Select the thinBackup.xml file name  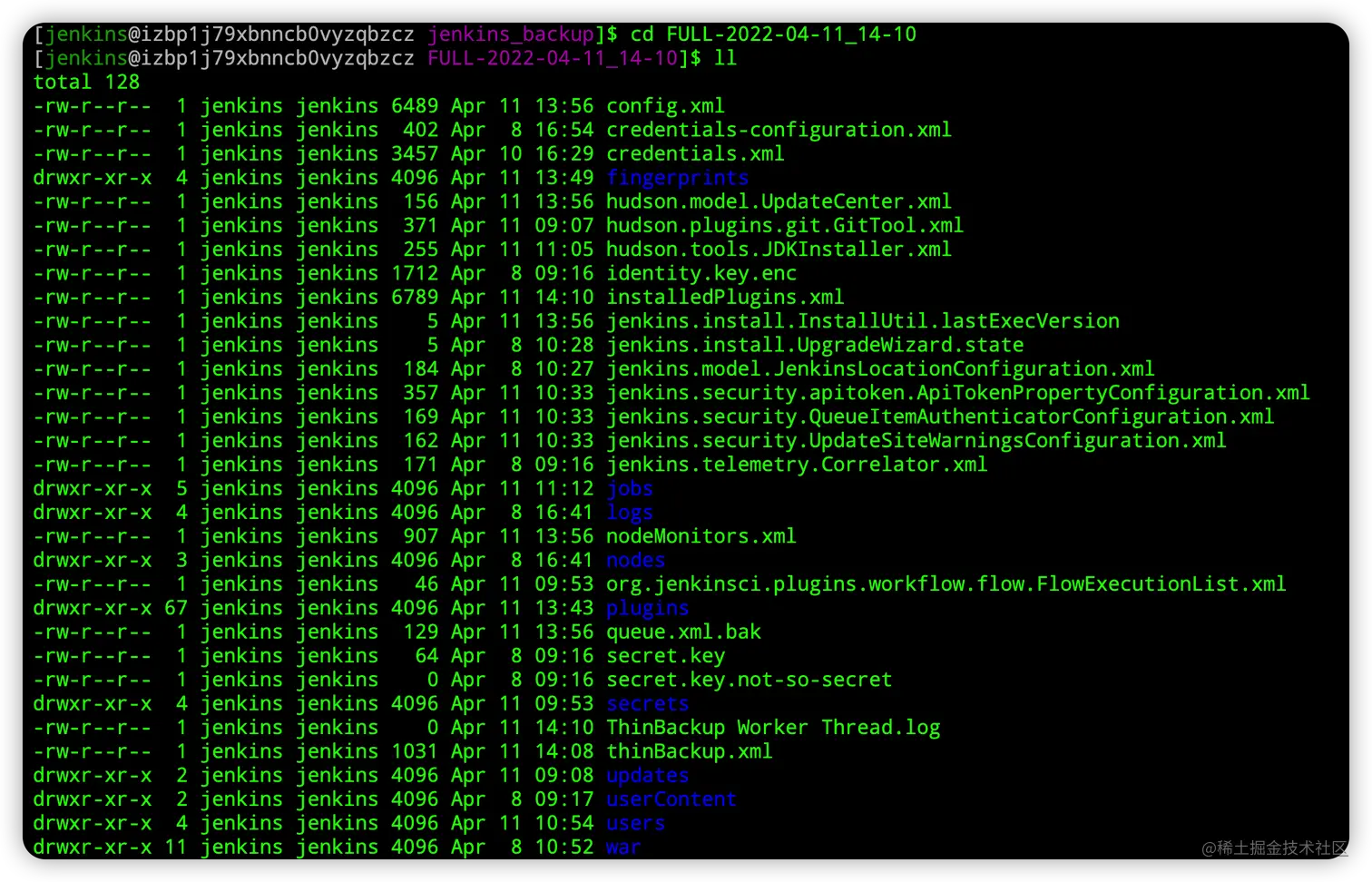coord(690,751)
